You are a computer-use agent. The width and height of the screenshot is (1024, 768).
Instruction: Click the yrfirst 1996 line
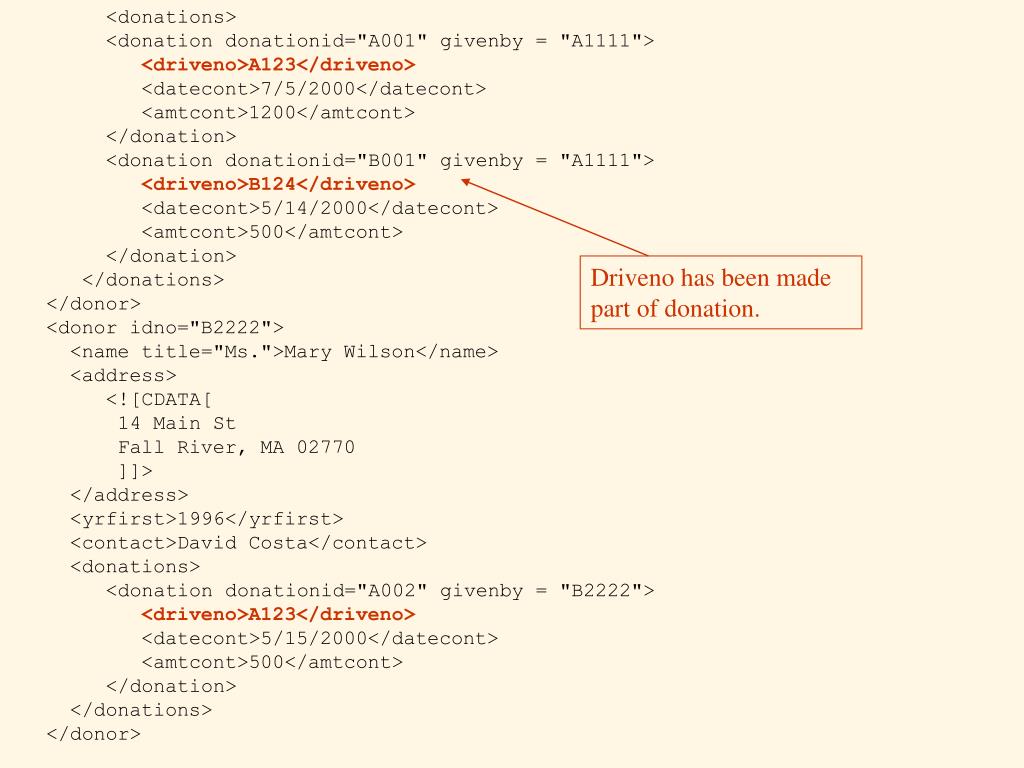coord(206,519)
